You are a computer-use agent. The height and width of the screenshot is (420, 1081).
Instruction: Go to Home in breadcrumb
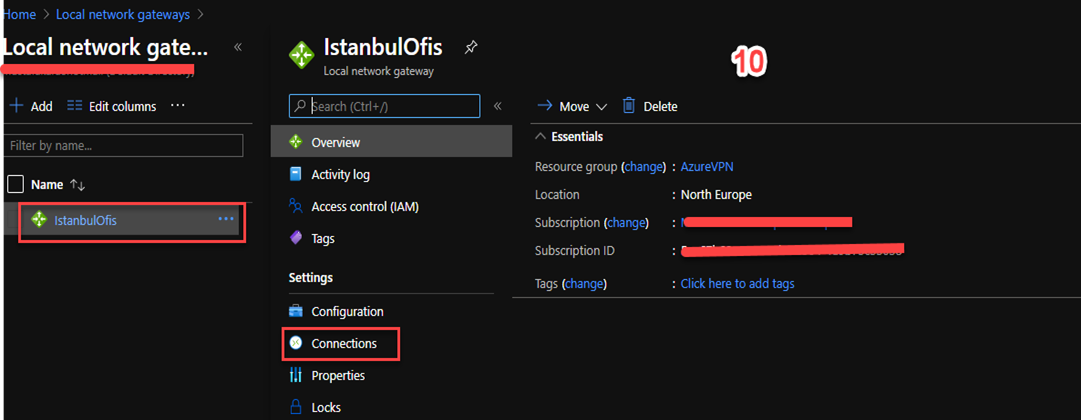pos(19,14)
